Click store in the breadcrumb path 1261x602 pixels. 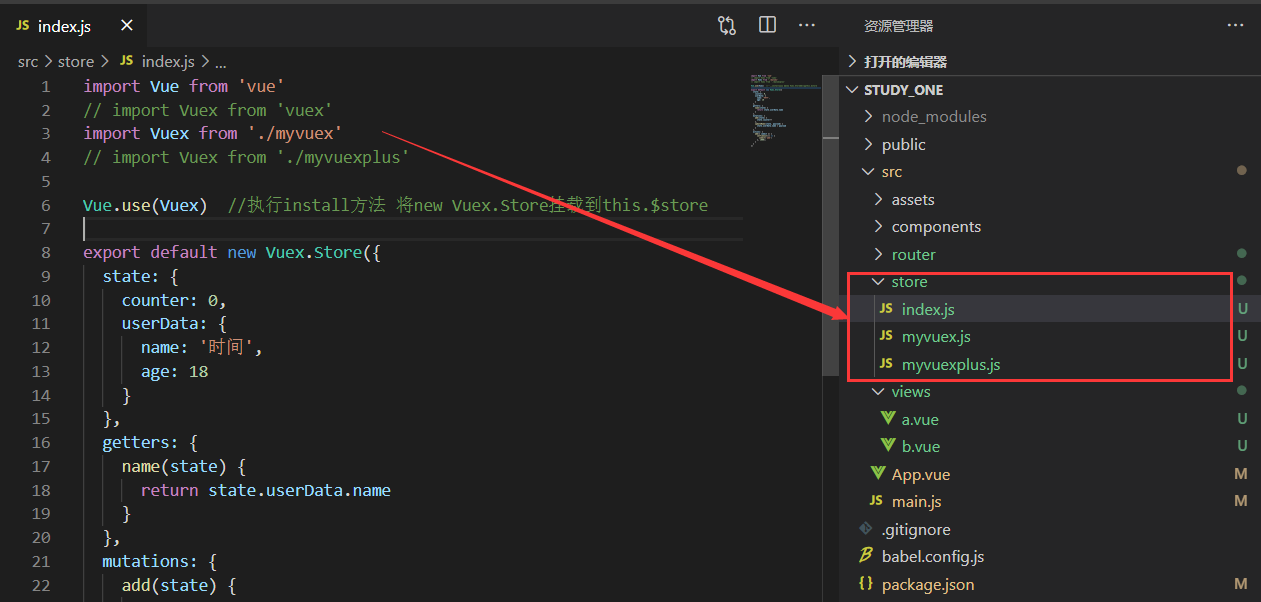point(76,62)
